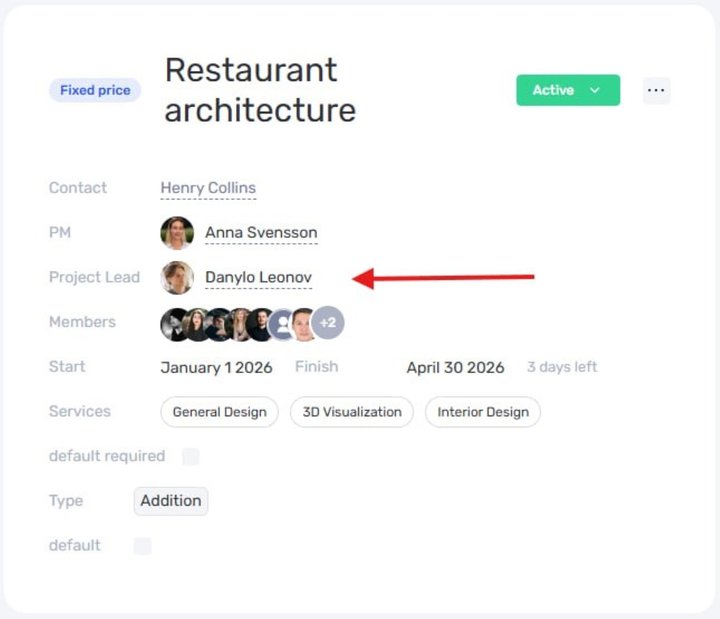Click the gray placeholder member avatar
The height and width of the screenshot is (619, 720).
click(x=283, y=323)
